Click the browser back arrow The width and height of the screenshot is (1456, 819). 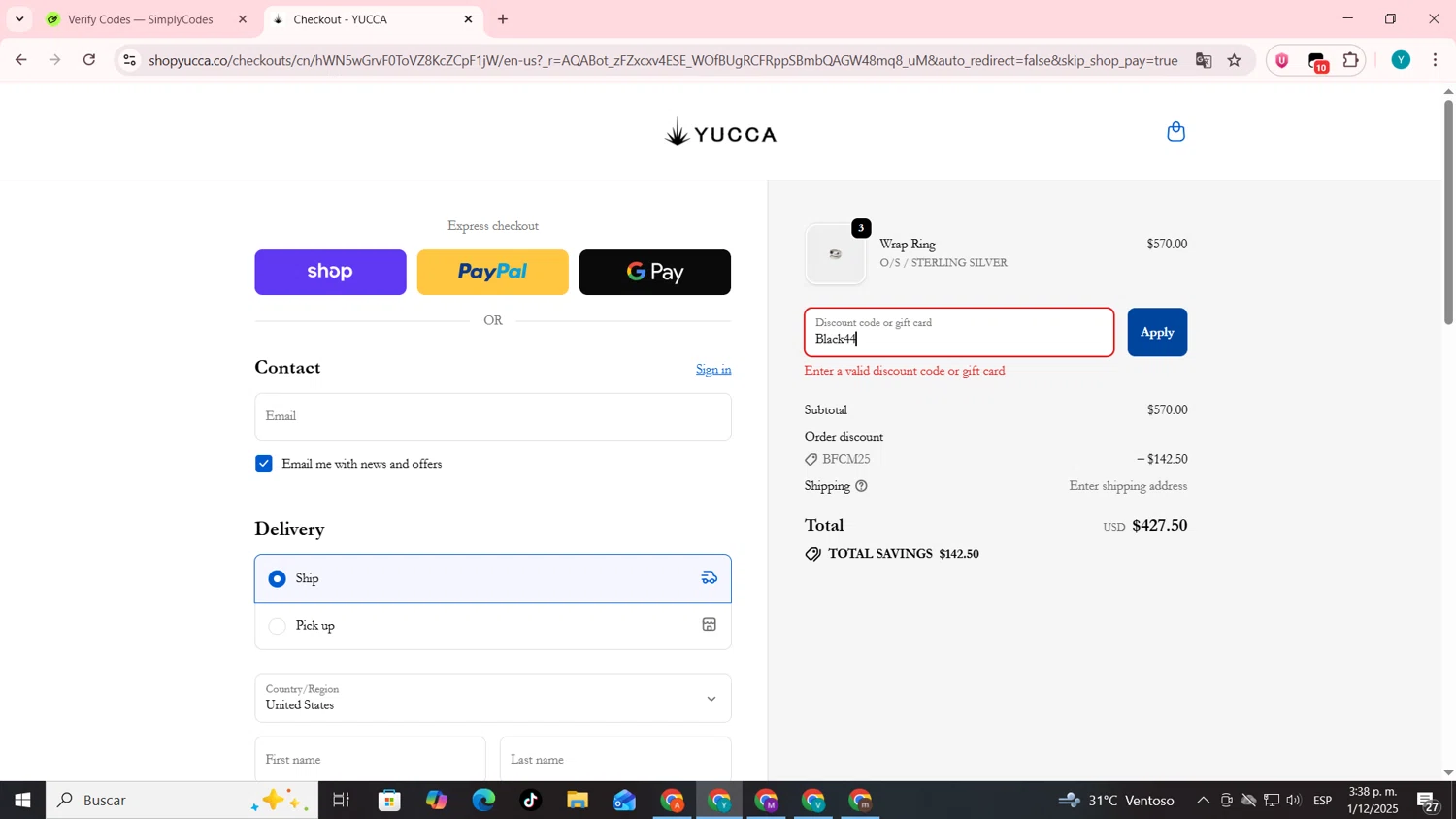pos(20,60)
